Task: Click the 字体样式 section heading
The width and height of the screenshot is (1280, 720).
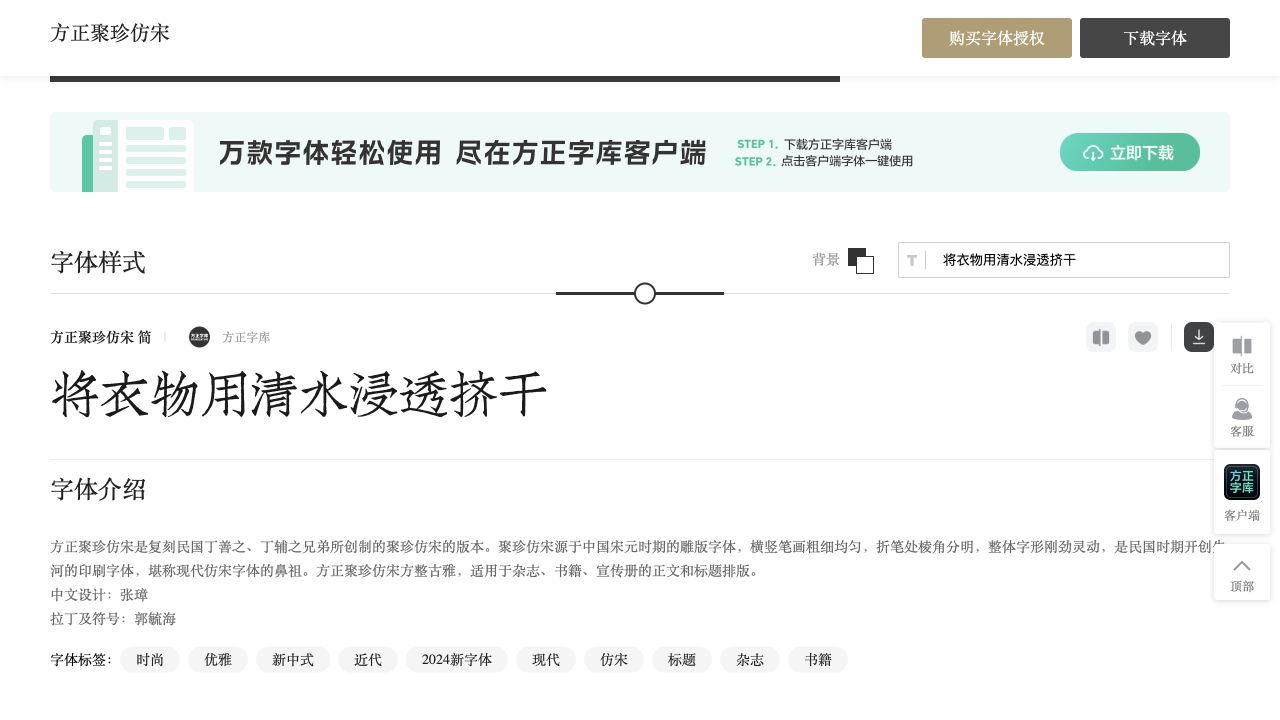Action: point(98,262)
